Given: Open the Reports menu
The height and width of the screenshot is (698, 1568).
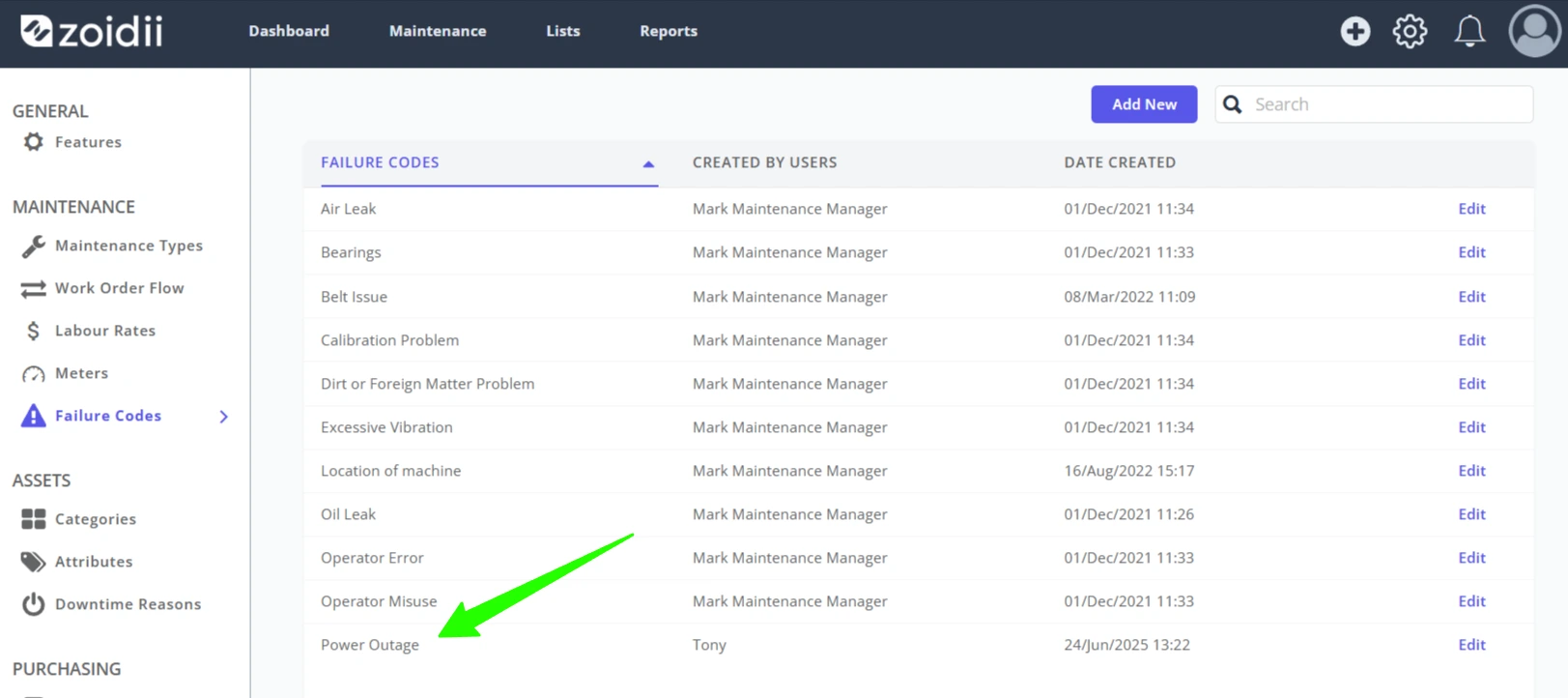Looking at the screenshot, I should (x=669, y=31).
